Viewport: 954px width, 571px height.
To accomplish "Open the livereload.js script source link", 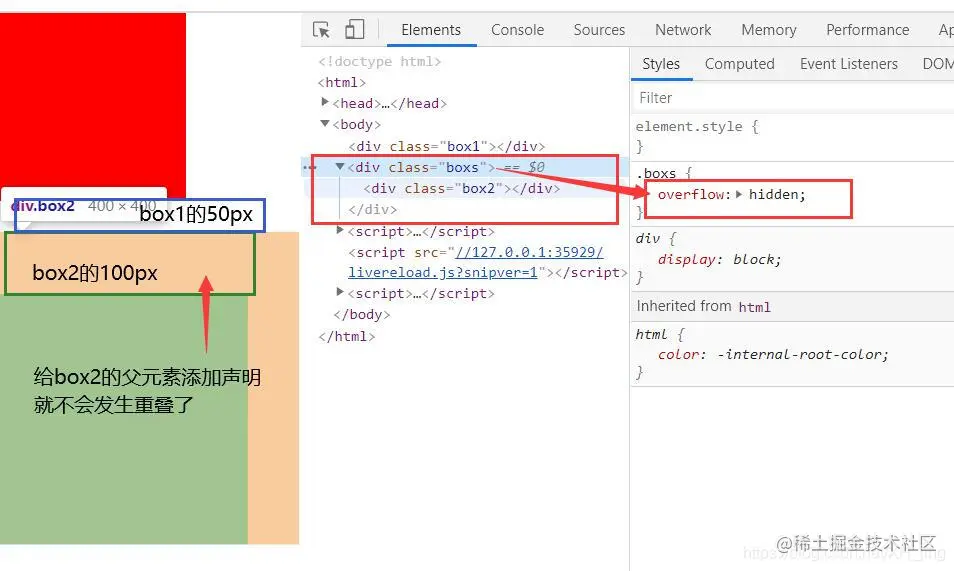I will 476,262.
